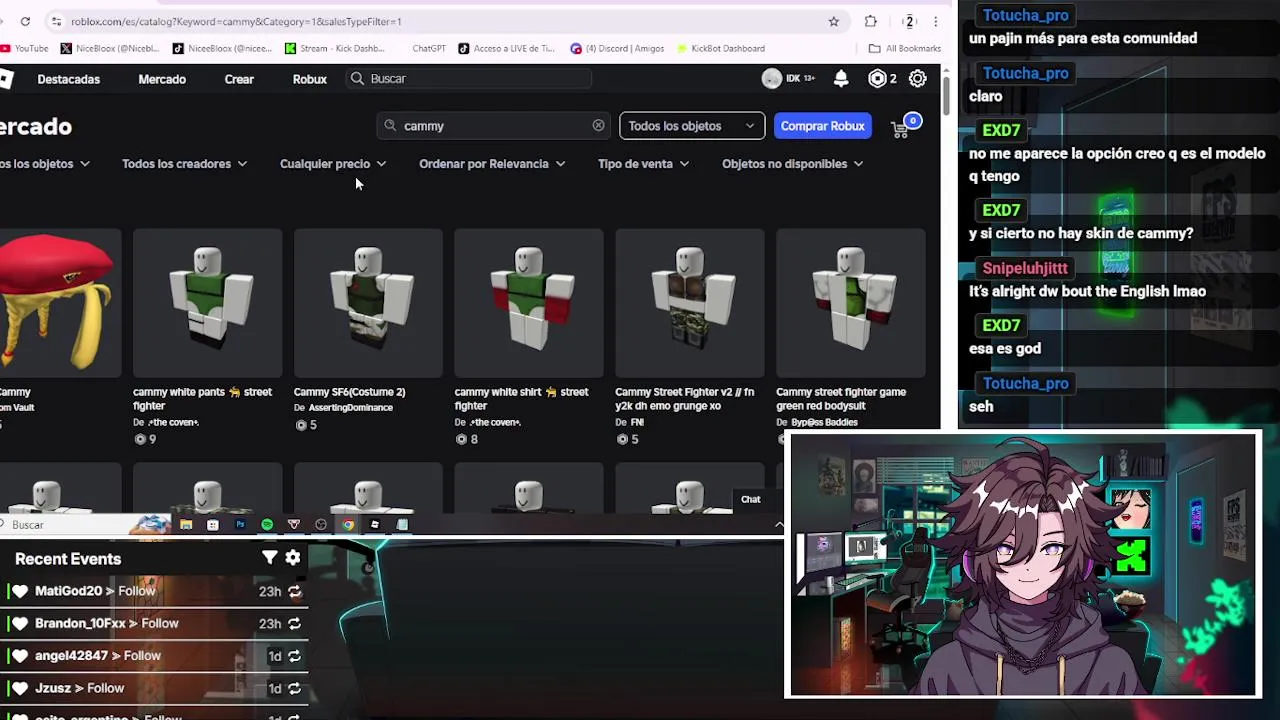
Task: Click the MatiGod20 event entry
Action: click(x=155, y=591)
